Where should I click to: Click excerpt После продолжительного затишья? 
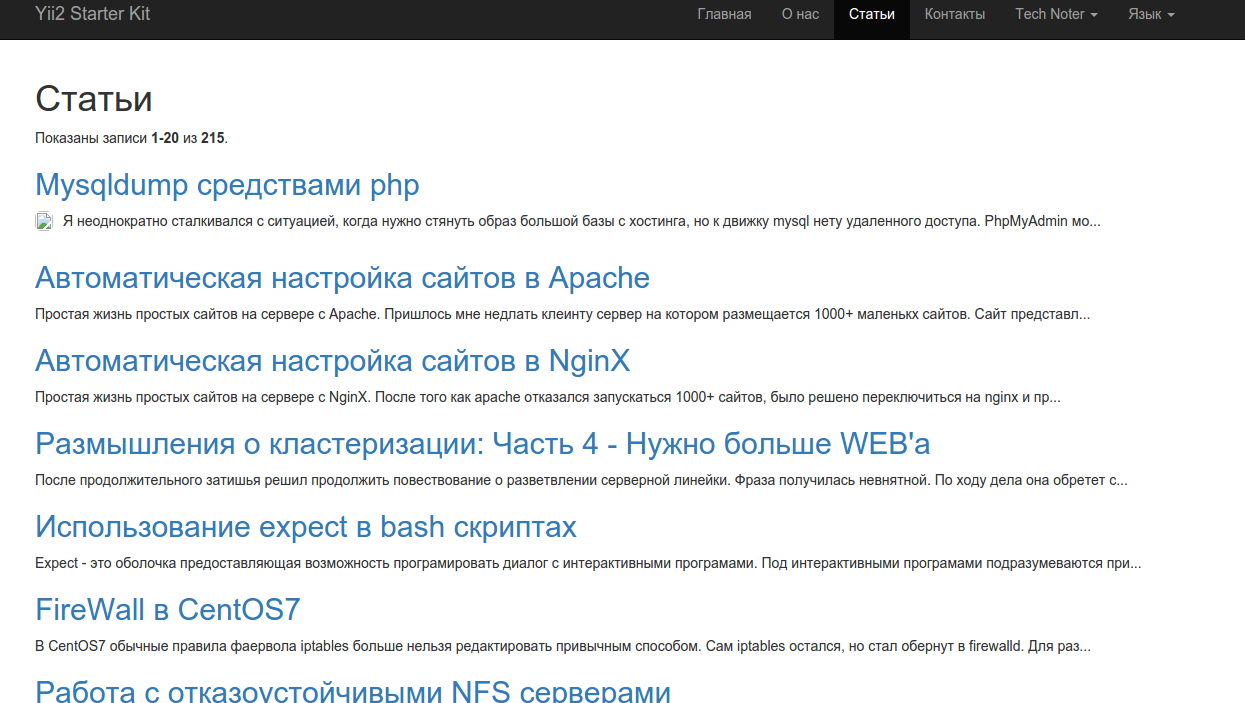tap(581, 480)
